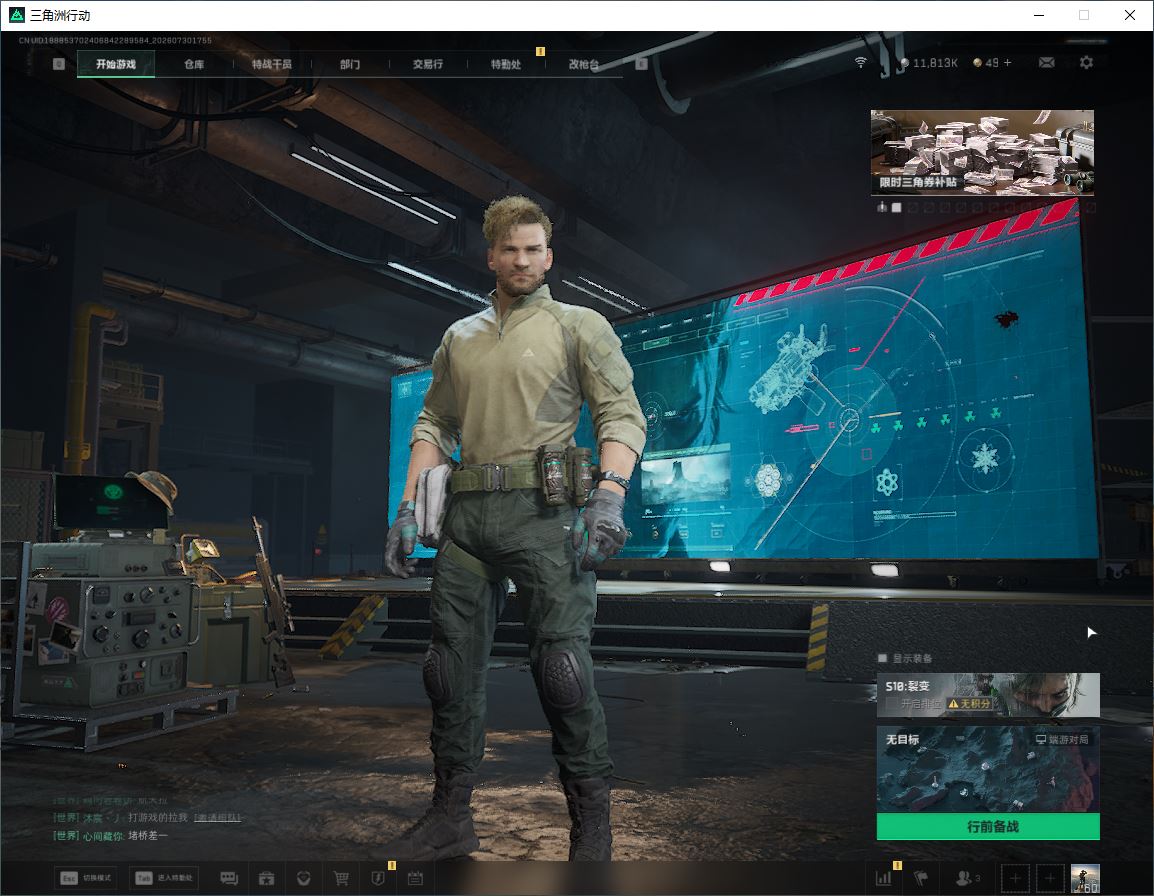Click the green 行前备战 button
Image resolution: width=1154 pixels, height=896 pixels.
(988, 827)
